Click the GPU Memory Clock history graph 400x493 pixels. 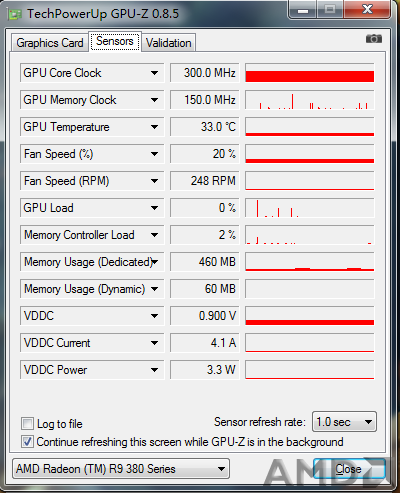[310, 100]
